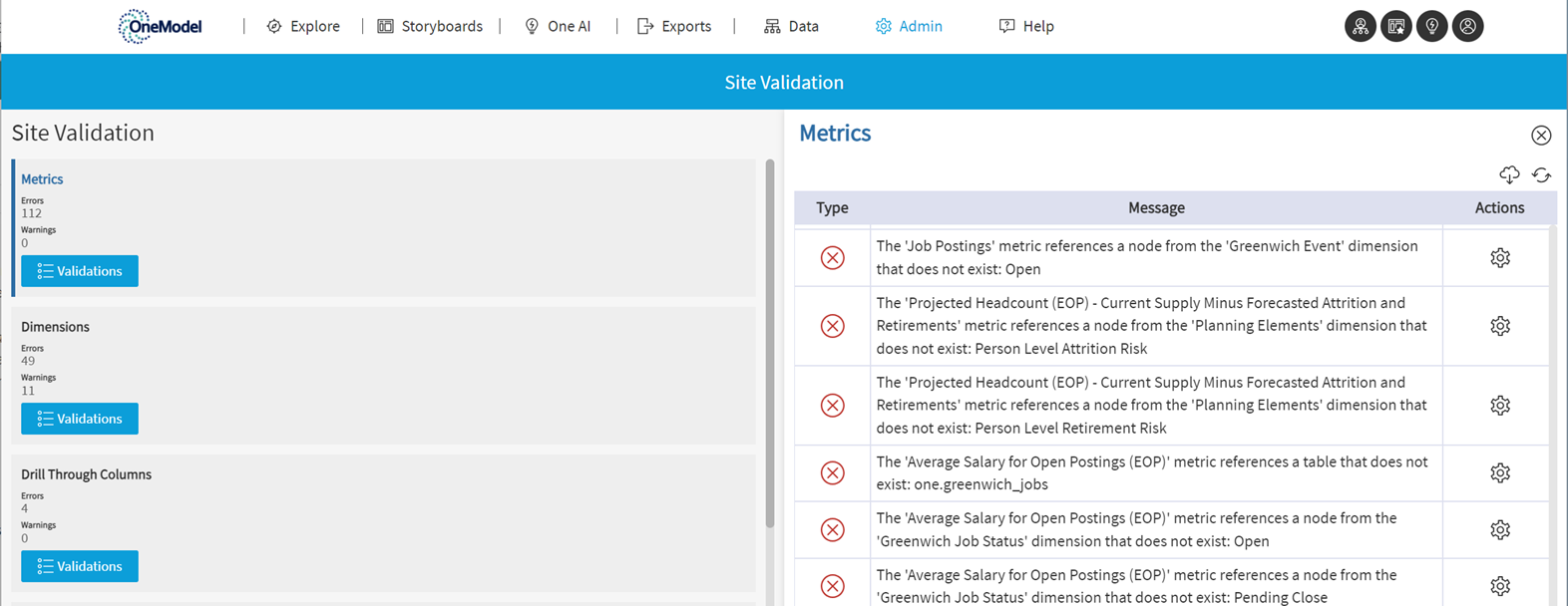Click gear for Person Level Retirement Risk error
The image size is (1568, 606).
pyautogui.click(x=1499, y=406)
